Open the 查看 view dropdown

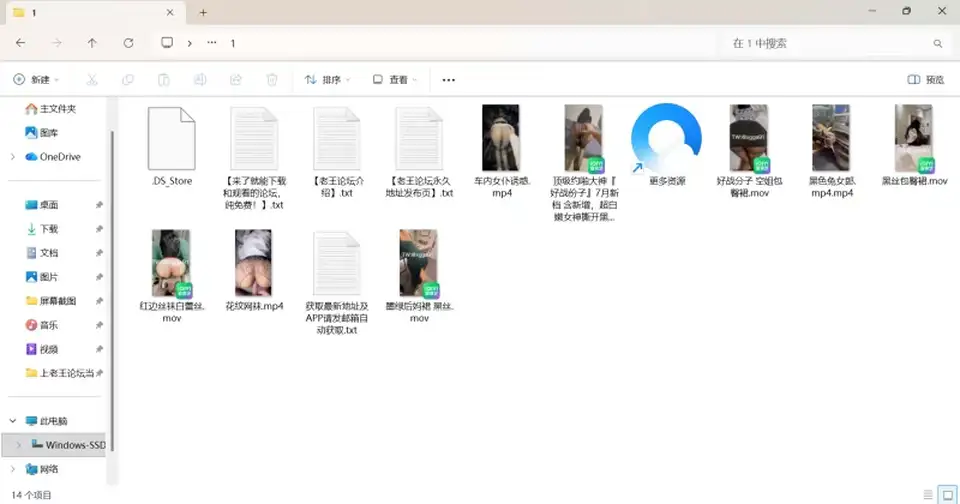pyautogui.click(x=395, y=80)
